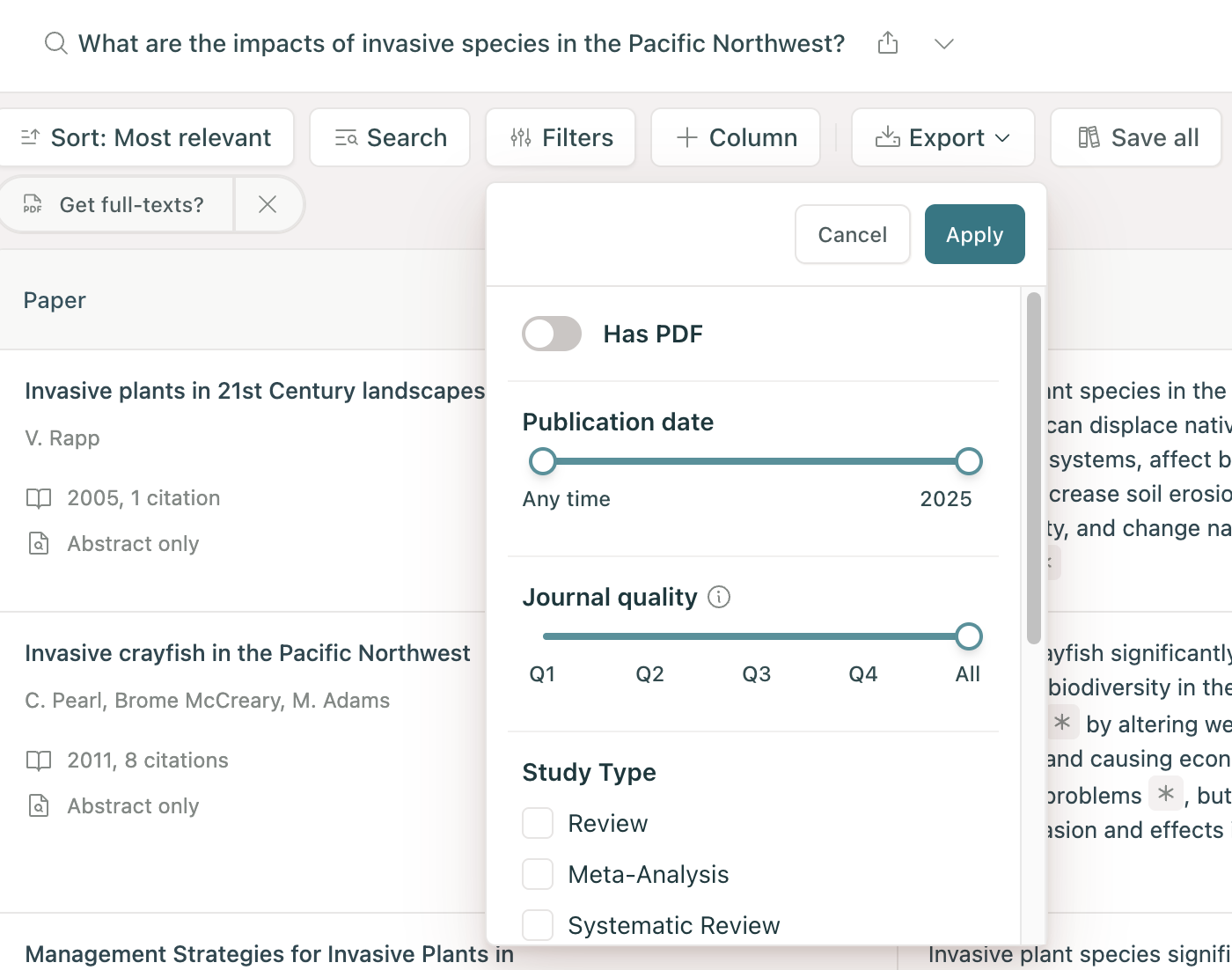
Task: Open the Export dropdown
Action: [942, 138]
